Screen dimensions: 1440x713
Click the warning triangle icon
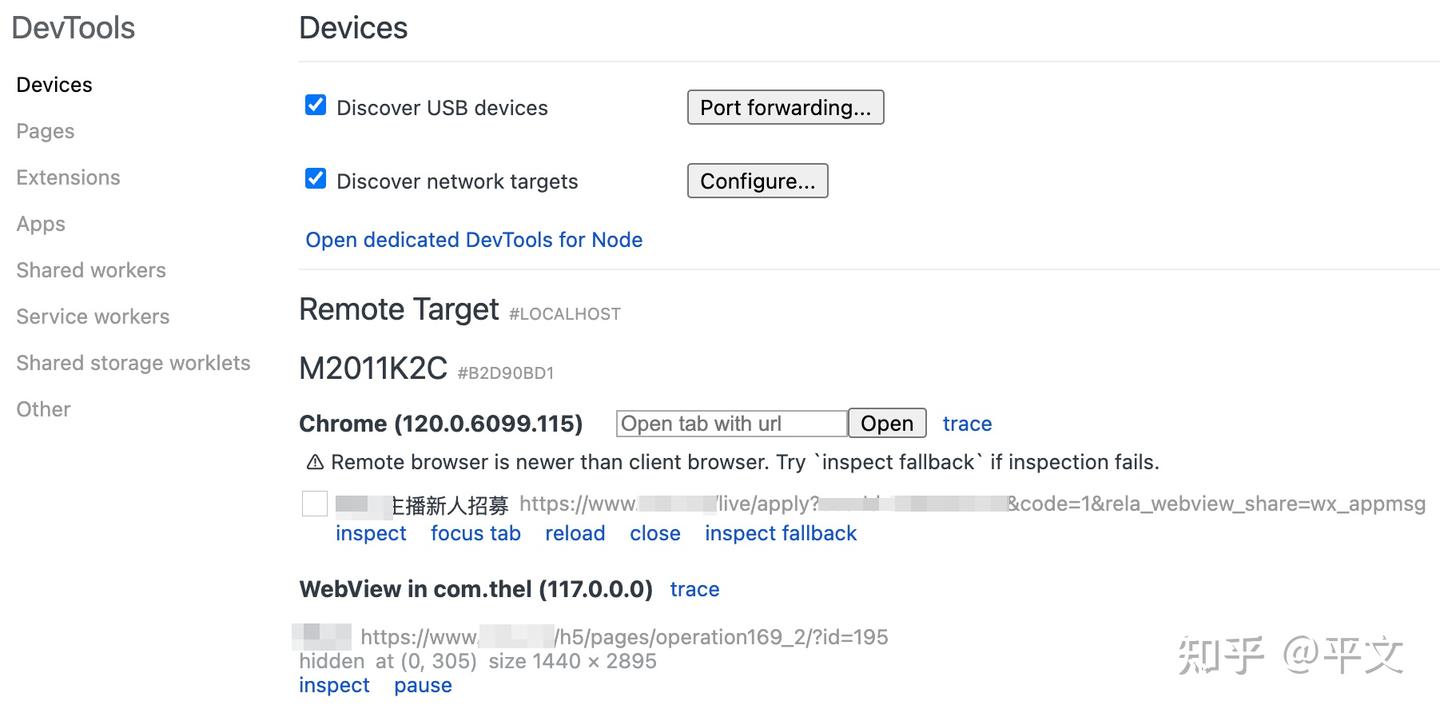tap(315, 462)
